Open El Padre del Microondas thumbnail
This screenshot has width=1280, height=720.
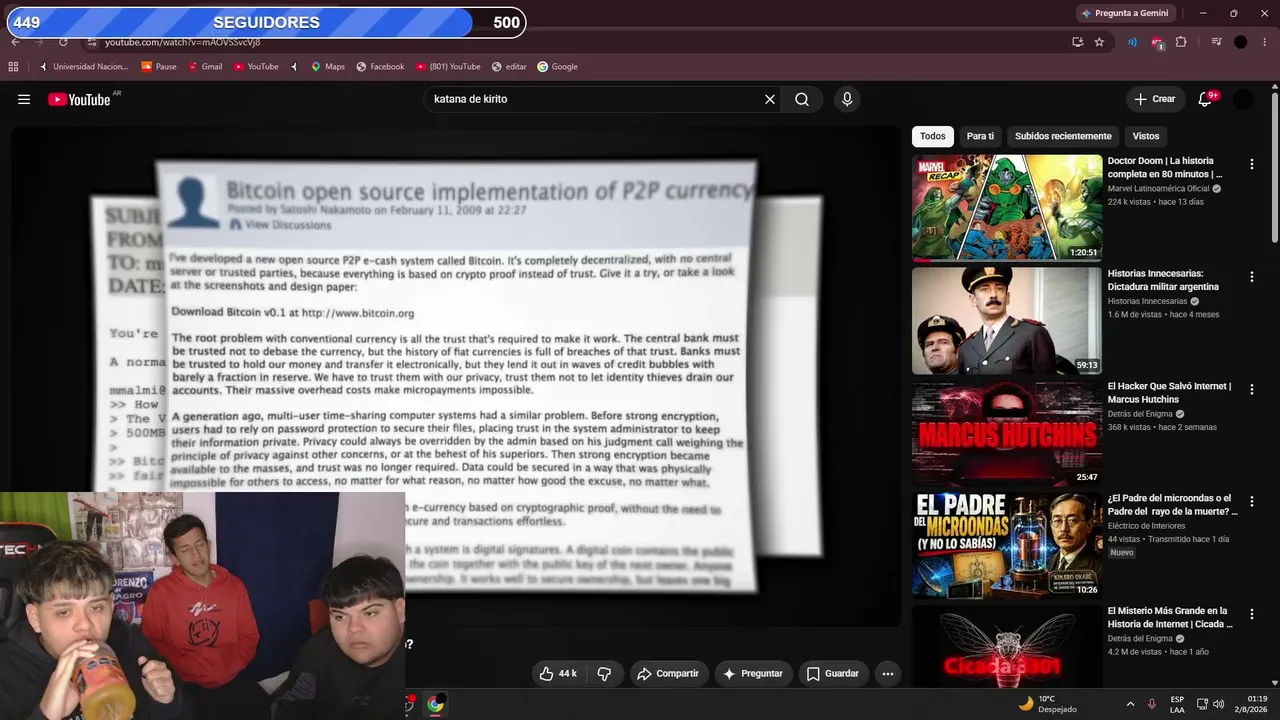pyautogui.click(x=1007, y=545)
